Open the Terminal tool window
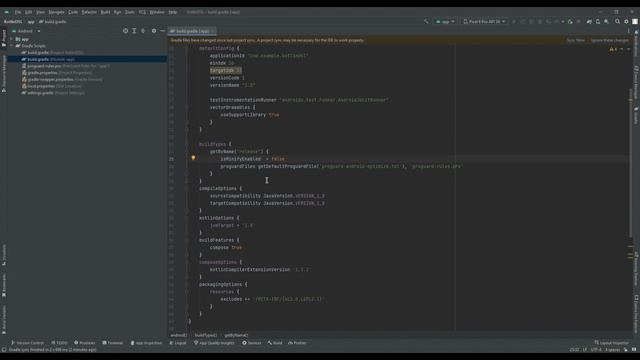This screenshot has height=360, width=640. [x=113, y=343]
